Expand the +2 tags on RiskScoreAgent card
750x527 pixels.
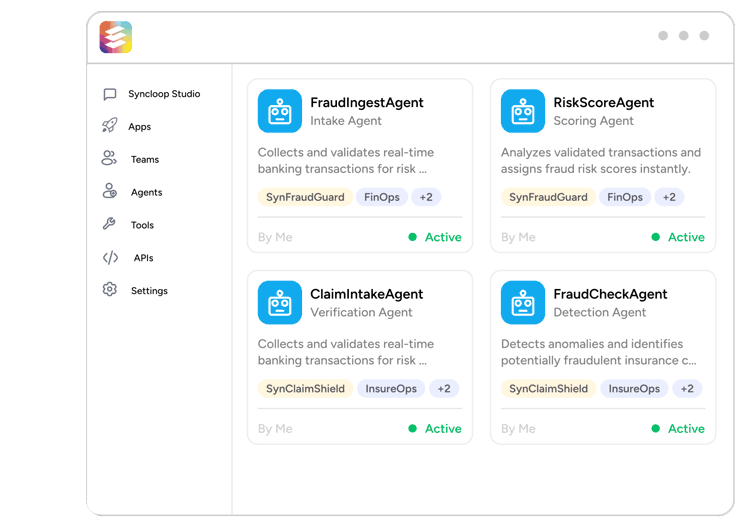669,197
